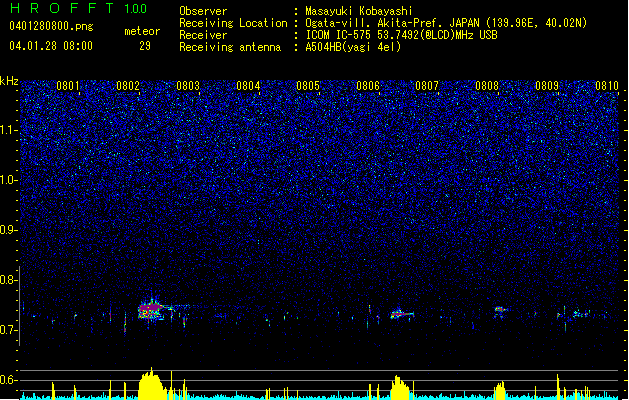This screenshot has height=400, width=629.
Task: Click the 0803 time marker
Action: click(x=188, y=85)
